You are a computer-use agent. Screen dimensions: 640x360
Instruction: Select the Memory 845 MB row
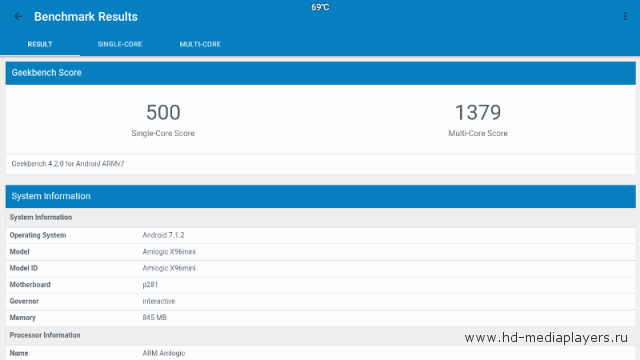(320, 318)
